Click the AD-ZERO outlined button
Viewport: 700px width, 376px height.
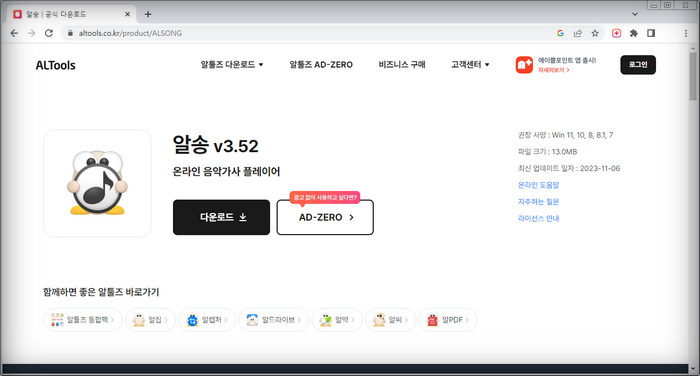325,217
